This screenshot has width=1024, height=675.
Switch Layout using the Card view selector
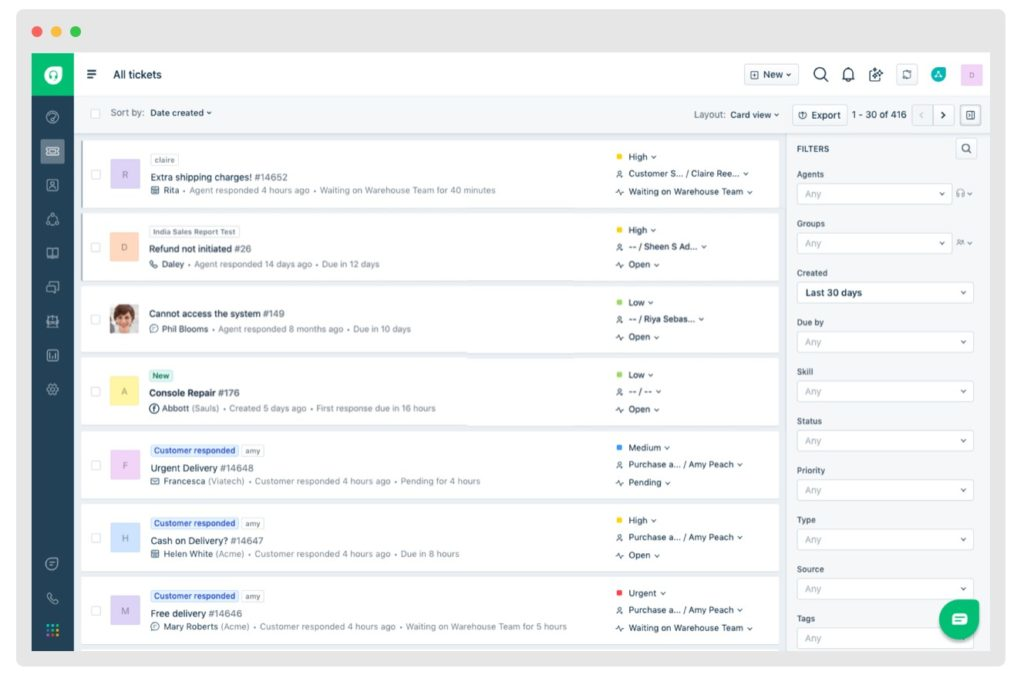pyautogui.click(x=755, y=114)
